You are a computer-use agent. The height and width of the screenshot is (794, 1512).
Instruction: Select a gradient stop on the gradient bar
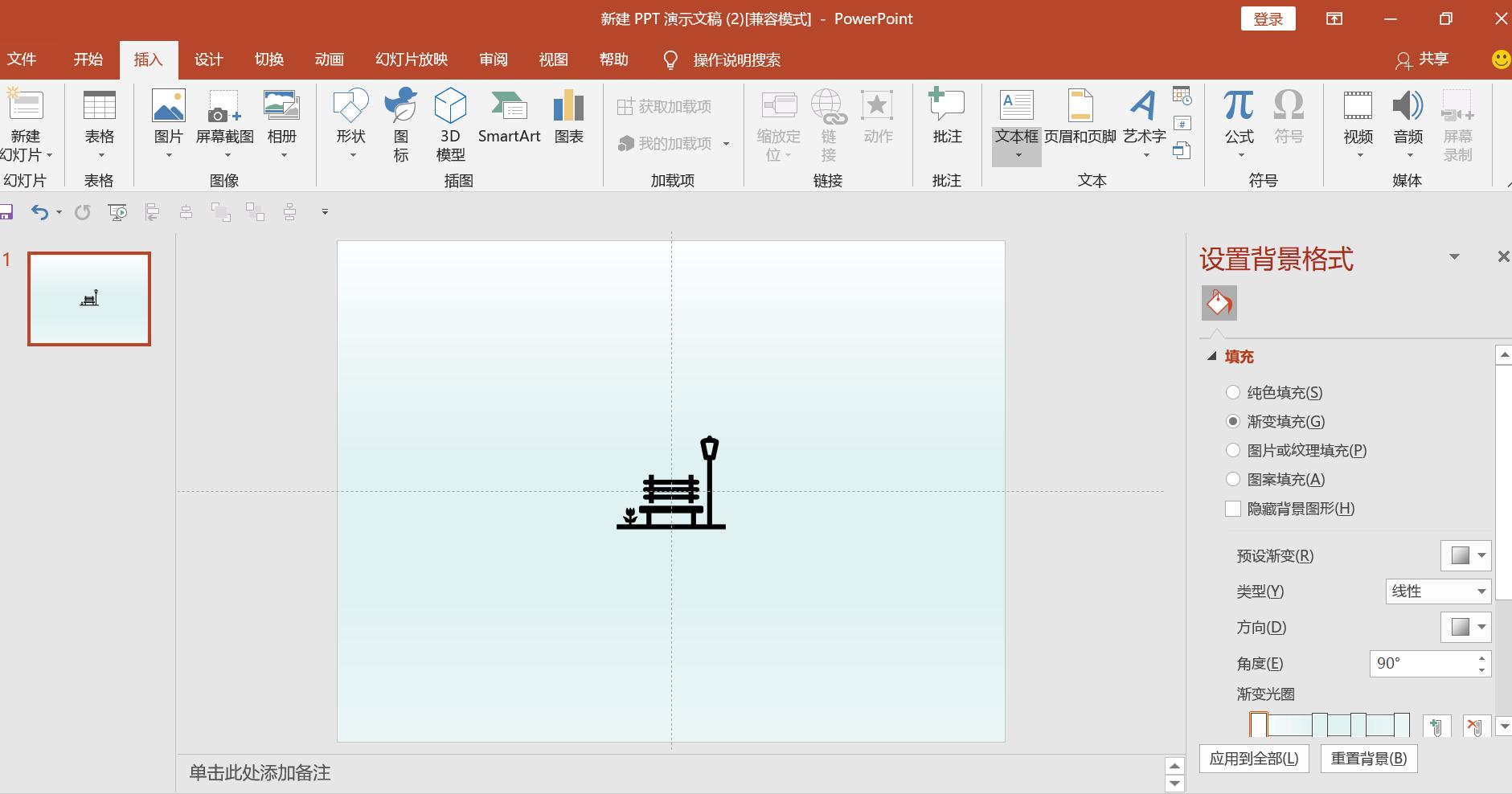click(1258, 725)
